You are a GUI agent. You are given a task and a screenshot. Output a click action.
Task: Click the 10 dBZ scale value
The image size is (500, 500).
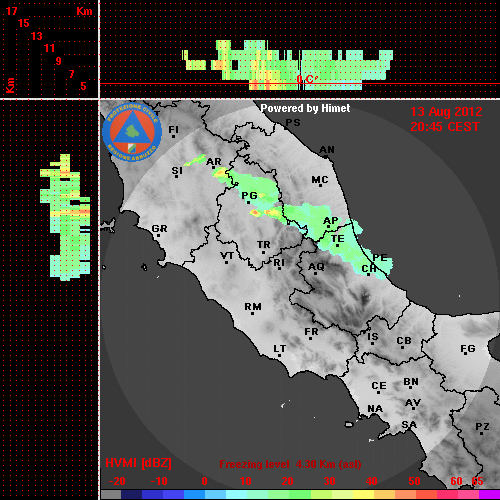point(246,481)
